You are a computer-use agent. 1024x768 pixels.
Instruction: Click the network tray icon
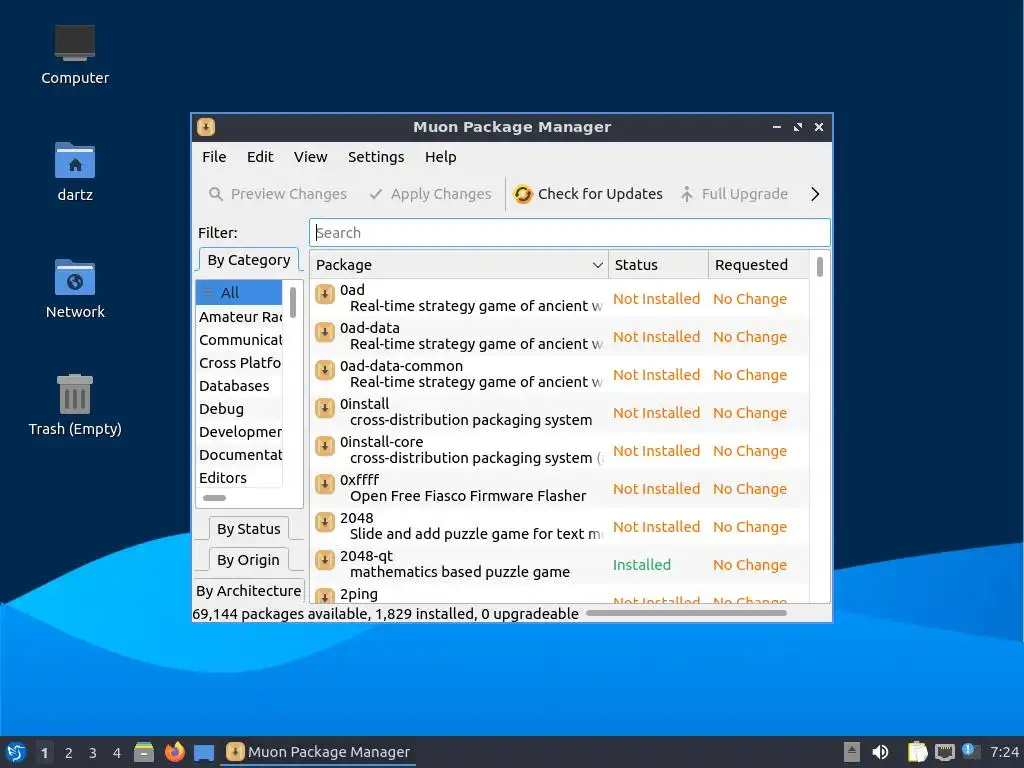pyautogui.click(x=944, y=752)
